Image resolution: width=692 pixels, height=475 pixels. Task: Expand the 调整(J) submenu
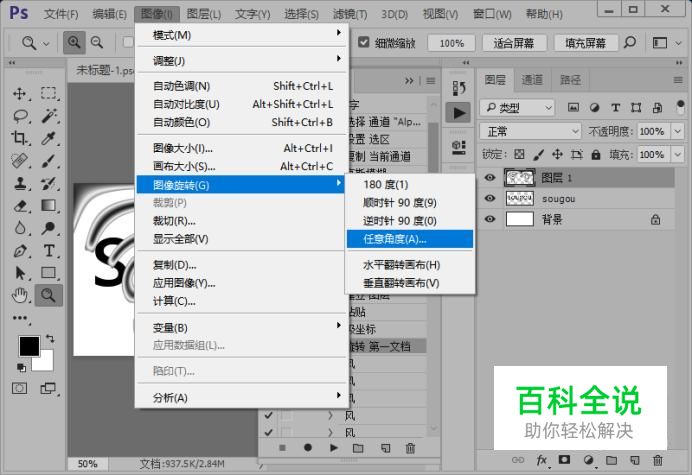coord(242,60)
